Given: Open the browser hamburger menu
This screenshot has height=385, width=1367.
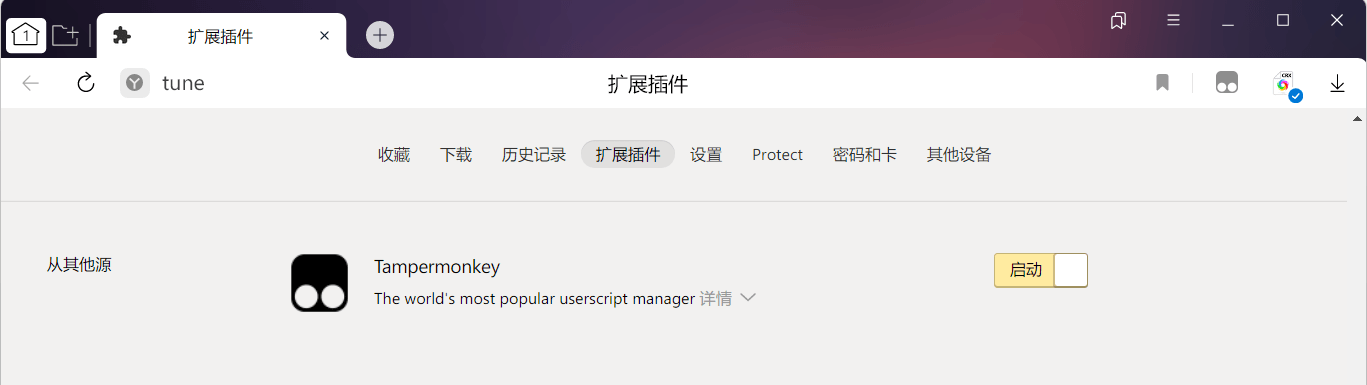Looking at the screenshot, I should (1174, 20).
